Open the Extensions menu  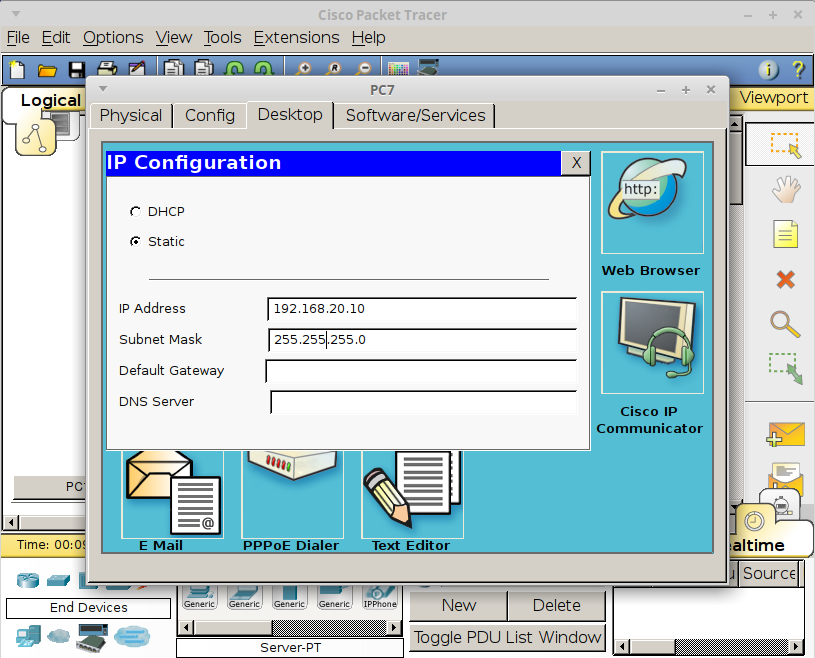click(296, 37)
